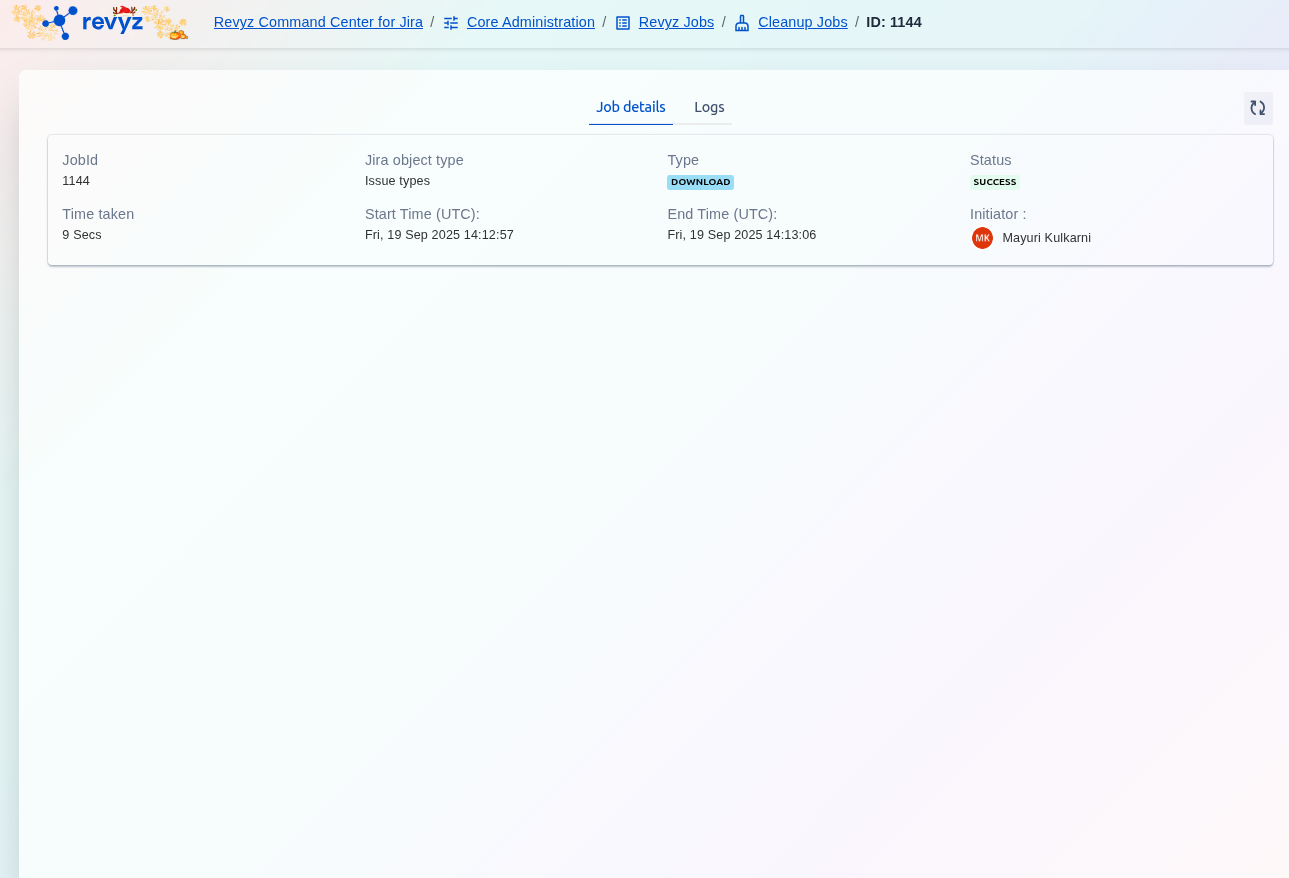
Task: Click the SUCCESS status badge
Action: (x=994, y=182)
